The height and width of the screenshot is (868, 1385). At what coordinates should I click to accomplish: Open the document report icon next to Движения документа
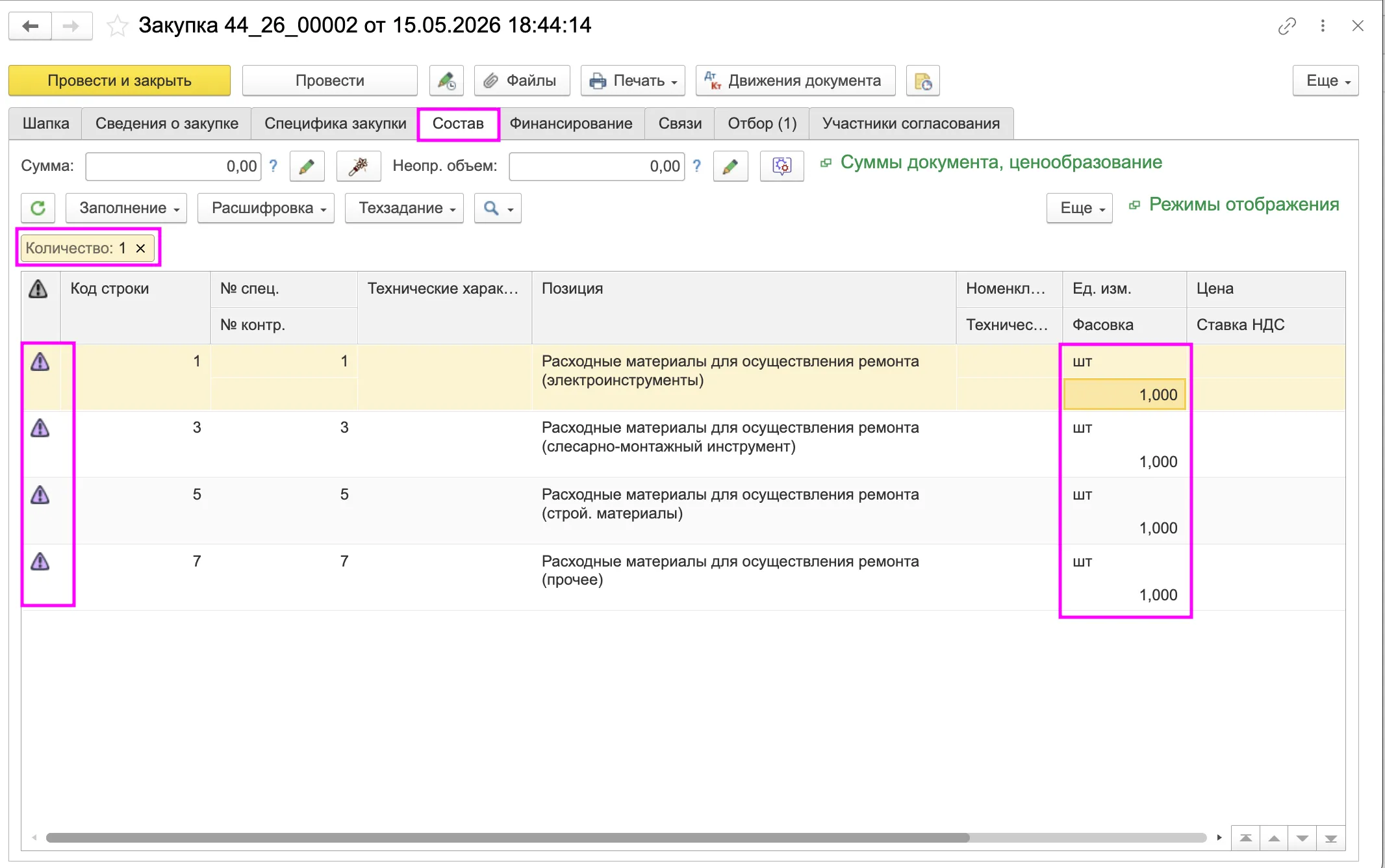coord(923,81)
